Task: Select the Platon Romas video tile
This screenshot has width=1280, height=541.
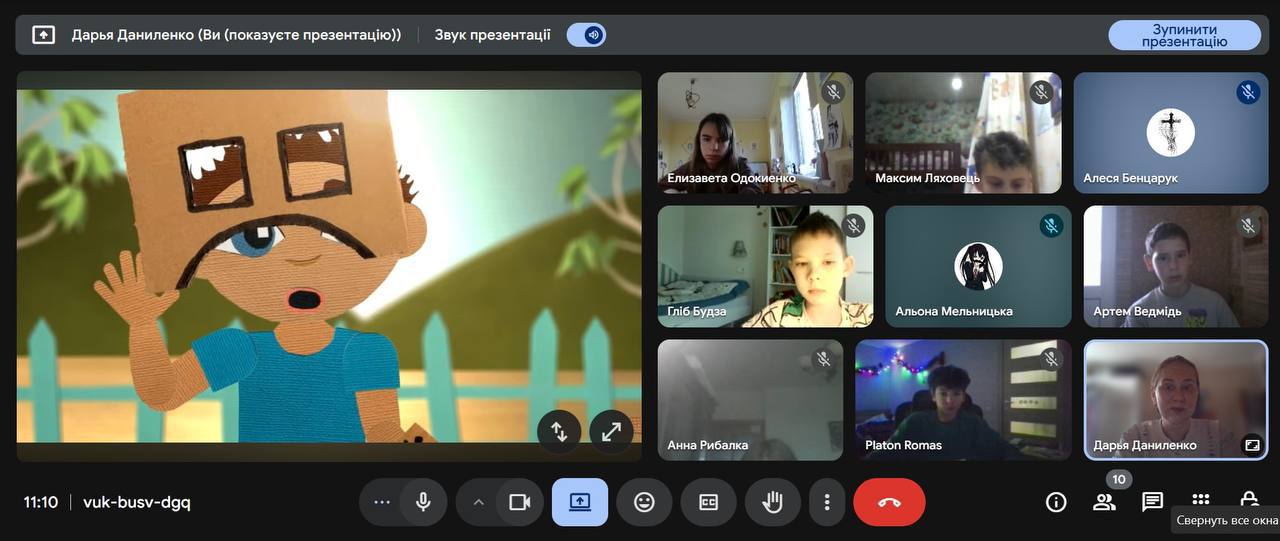Action: click(x=963, y=400)
